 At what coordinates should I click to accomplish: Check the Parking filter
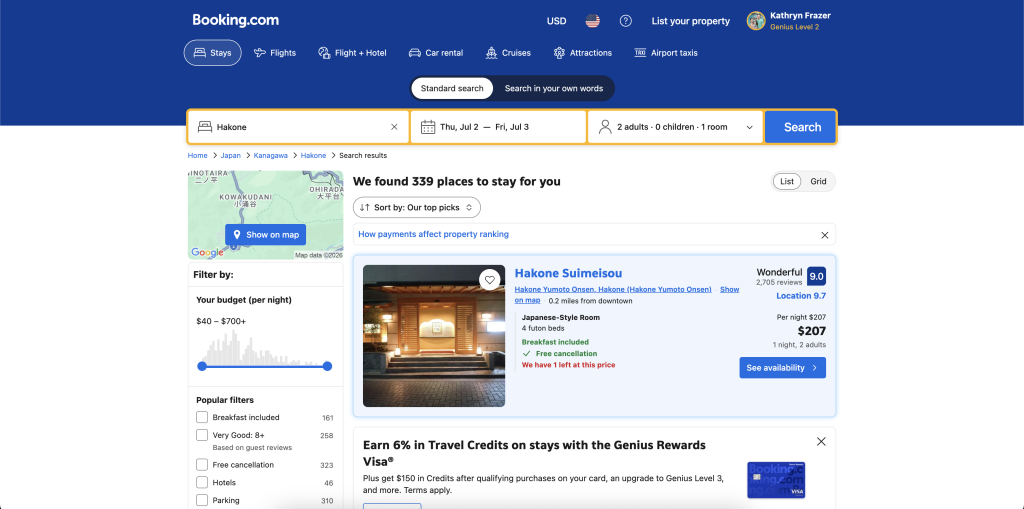(x=202, y=500)
